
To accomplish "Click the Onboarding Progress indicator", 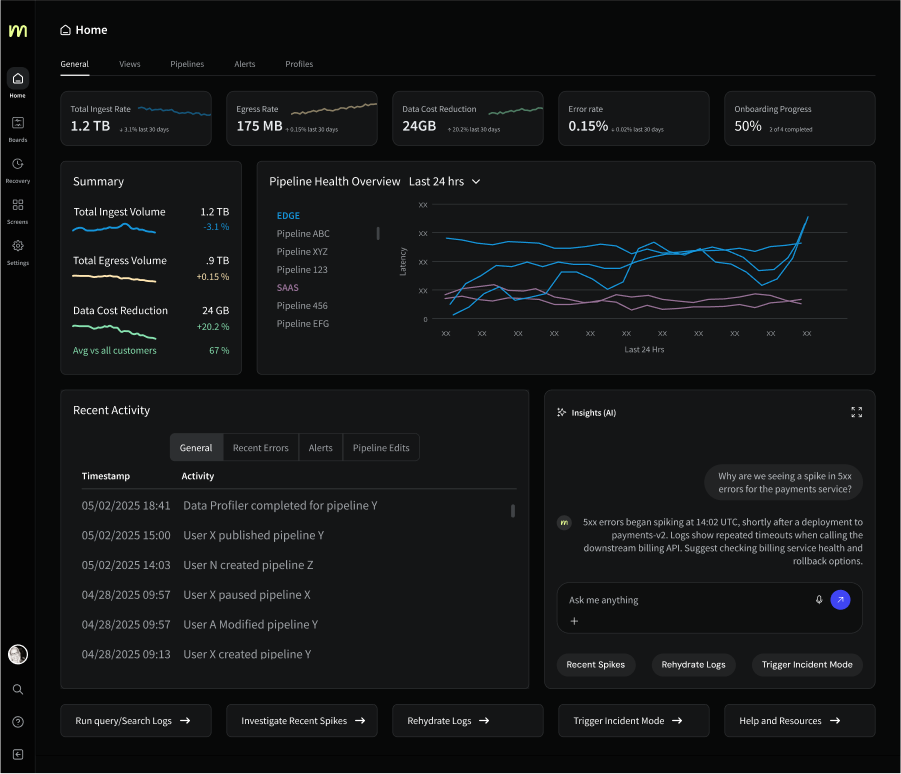I will click(799, 118).
